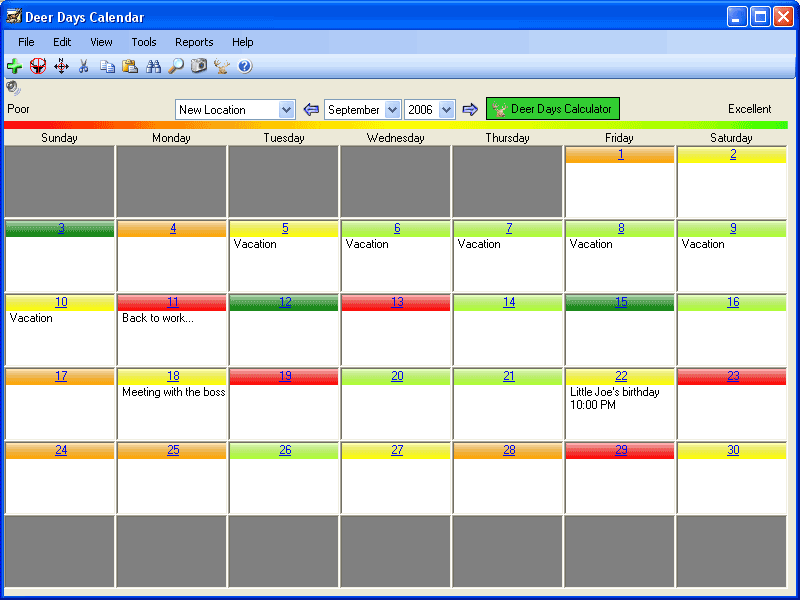
Task: Select the Meeting with the boss entry
Action: tap(173, 393)
